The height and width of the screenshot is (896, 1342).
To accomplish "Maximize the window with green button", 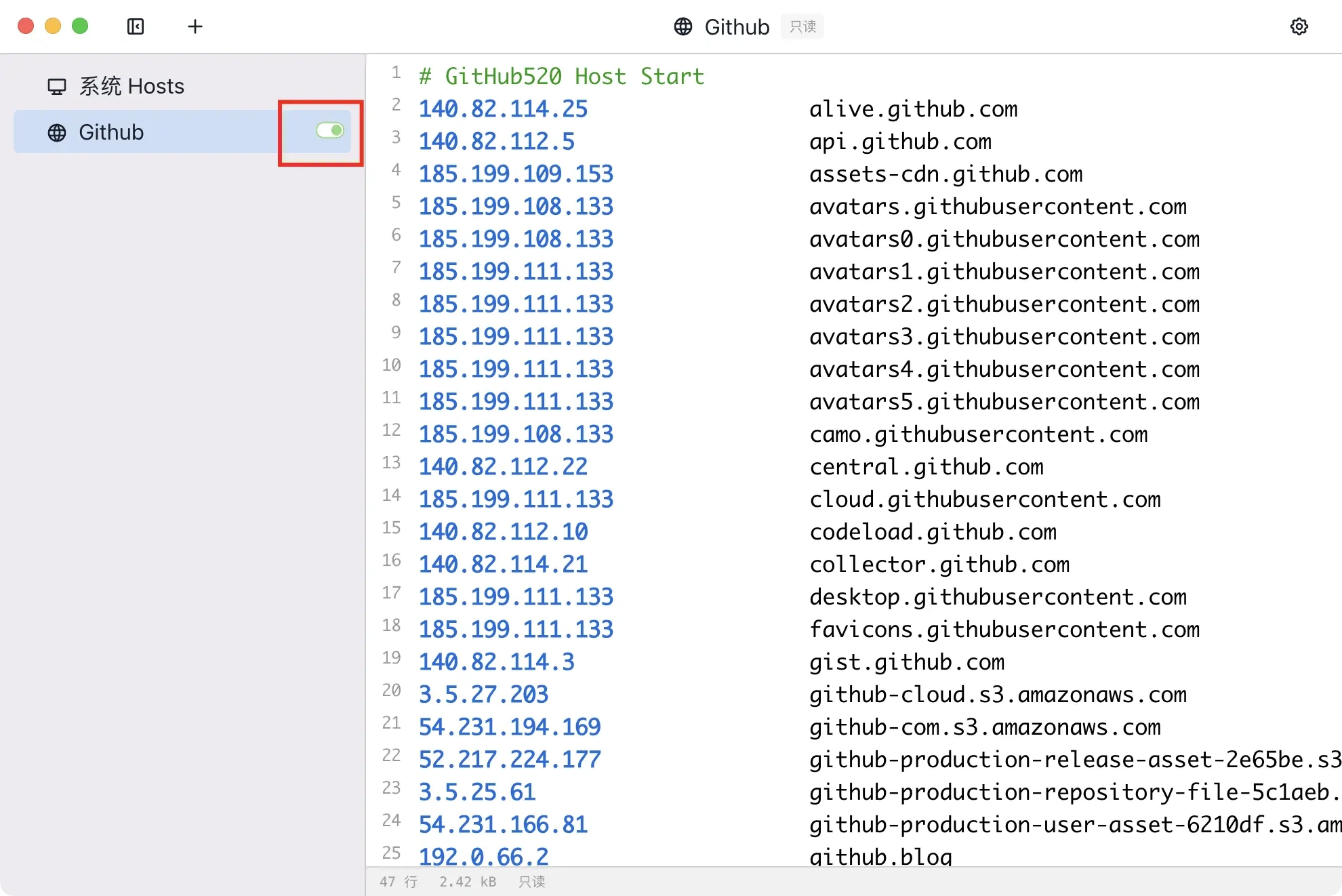I will coord(80,26).
